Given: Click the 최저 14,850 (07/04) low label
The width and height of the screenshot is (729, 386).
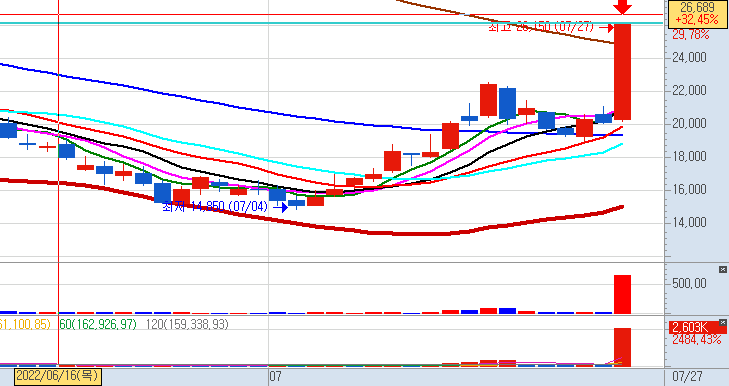Looking at the screenshot, I should coord(215,206).
